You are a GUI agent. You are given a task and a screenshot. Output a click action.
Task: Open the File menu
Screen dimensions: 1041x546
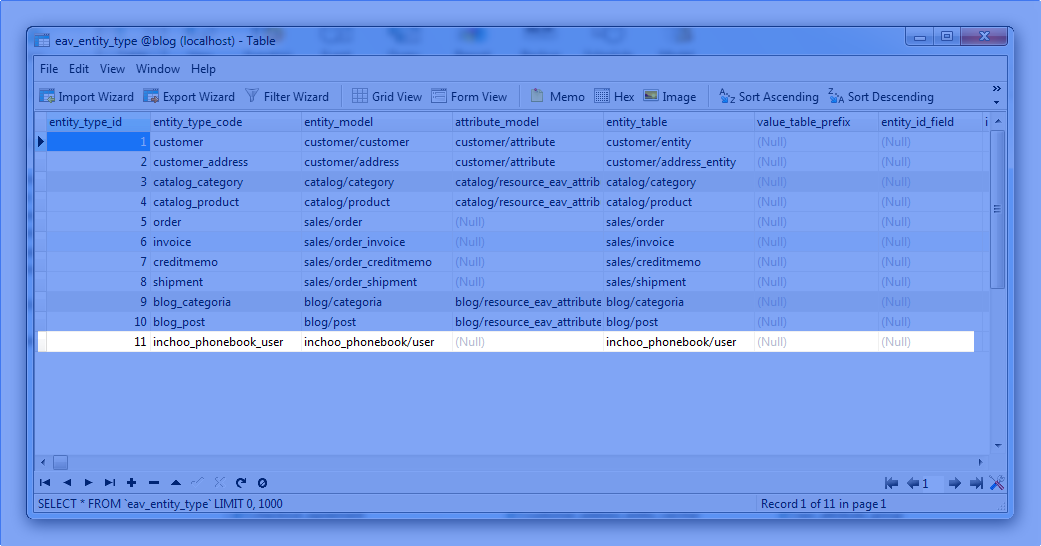click(49, 69)
